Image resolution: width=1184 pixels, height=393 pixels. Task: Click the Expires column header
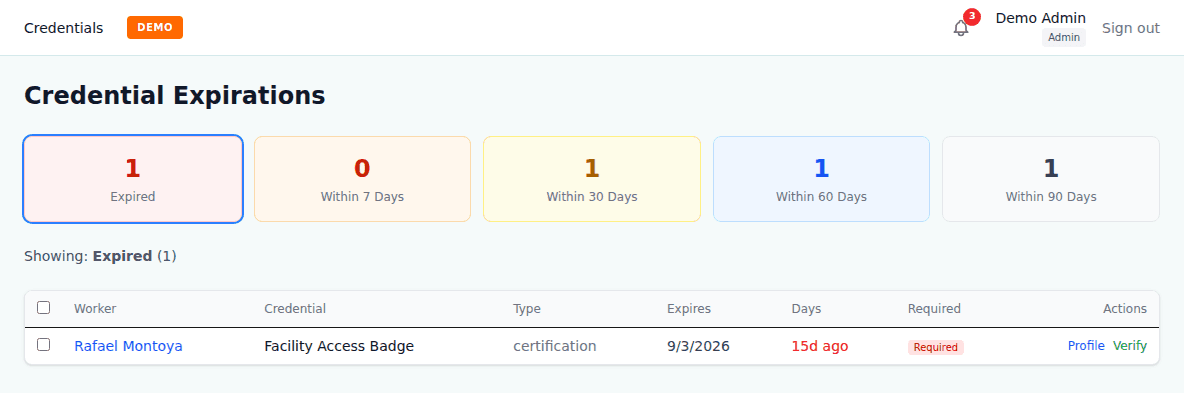(689, 308)
